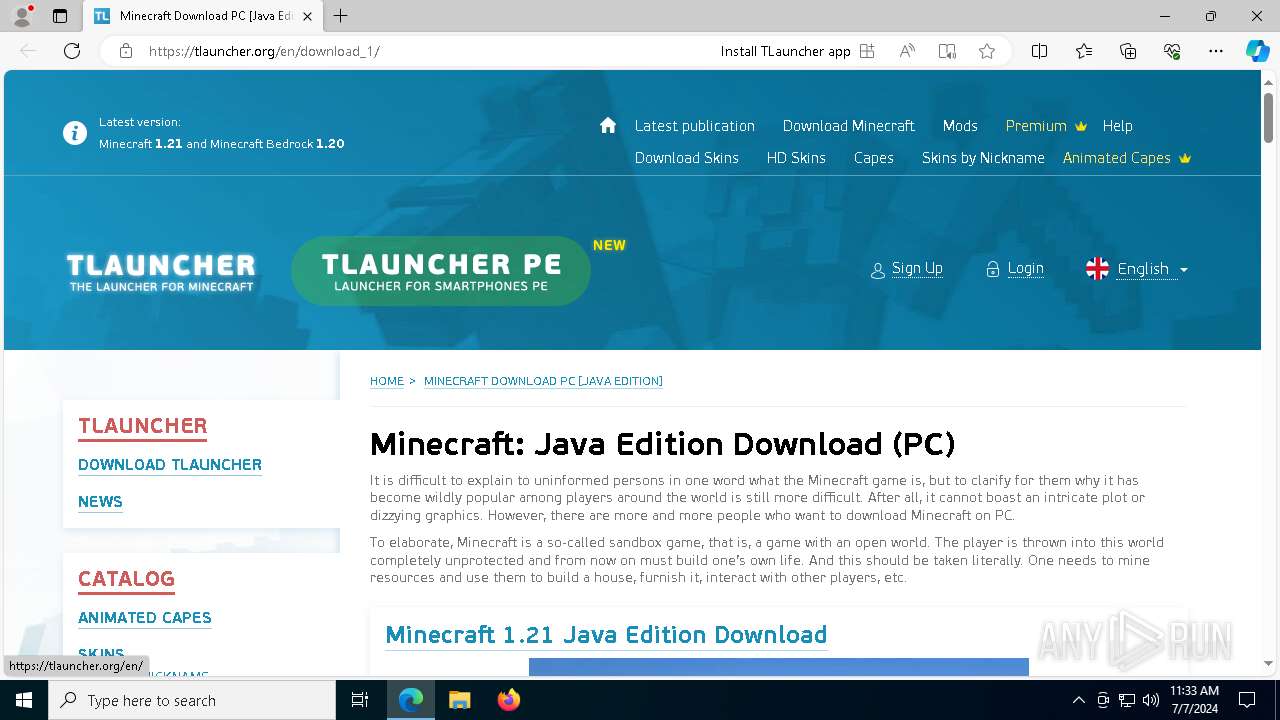
Task: Go to the TLauncher home icon
Action: [x=608, y=125]
